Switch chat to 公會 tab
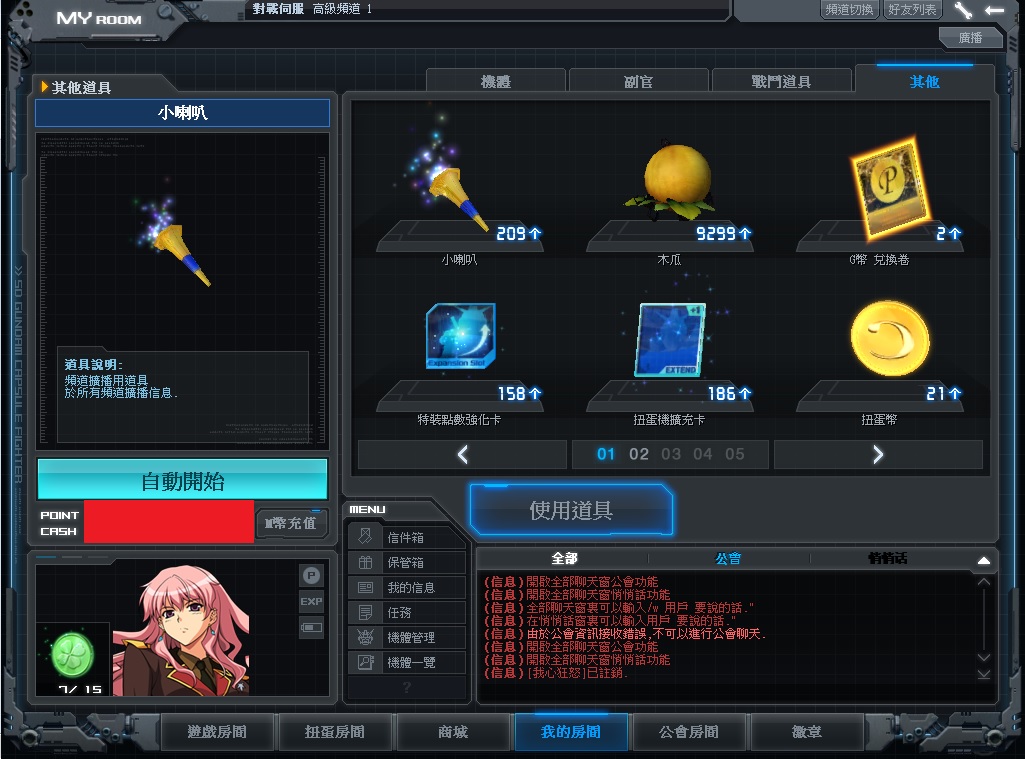The width and height of the screenshot is (1025, 759). coord(728,558)
